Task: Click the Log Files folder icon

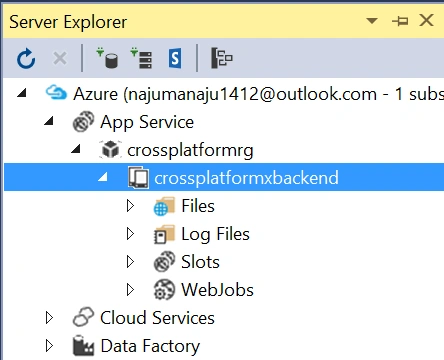Action: click(164, 234)
